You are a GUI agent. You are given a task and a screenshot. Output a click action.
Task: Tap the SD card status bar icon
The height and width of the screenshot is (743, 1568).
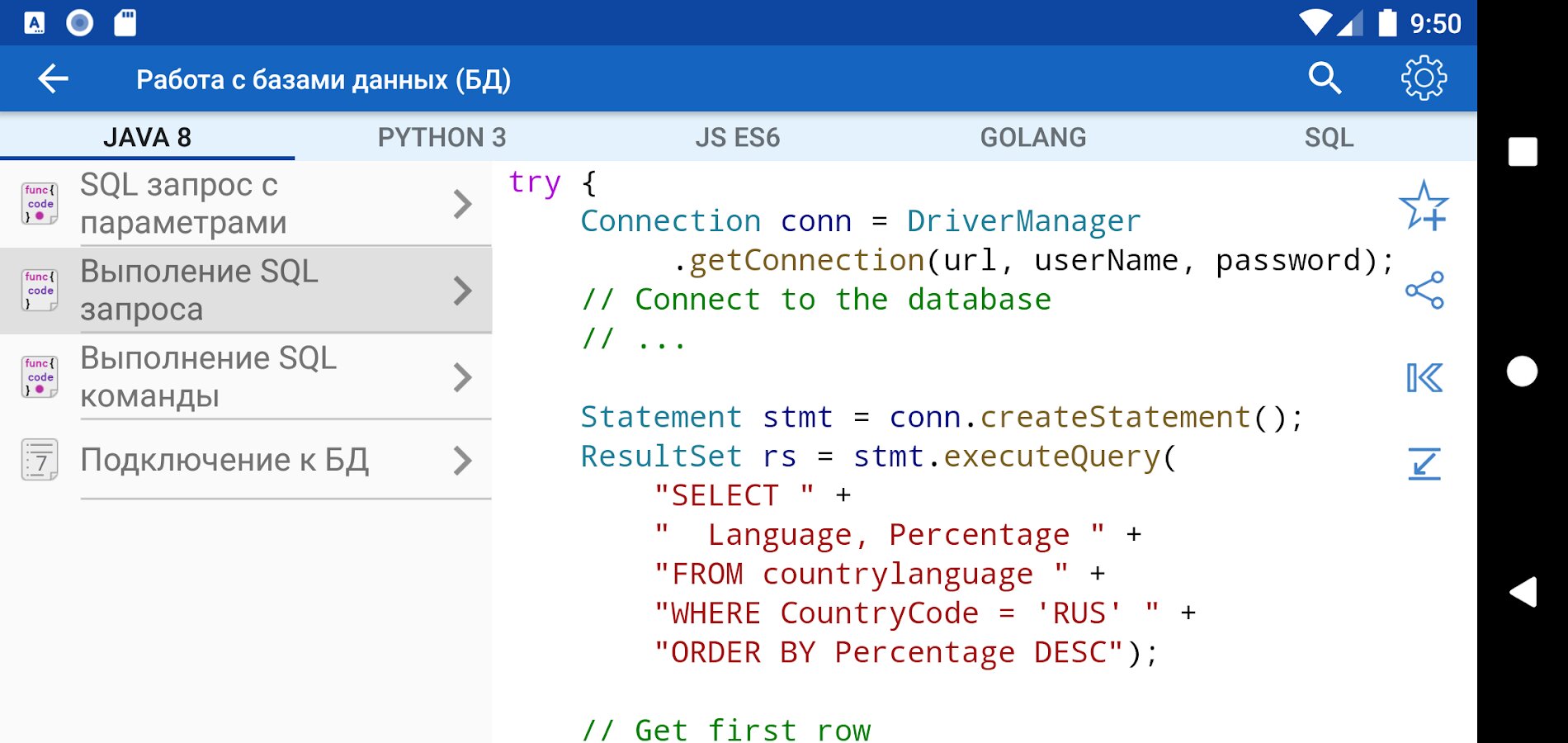125,23
